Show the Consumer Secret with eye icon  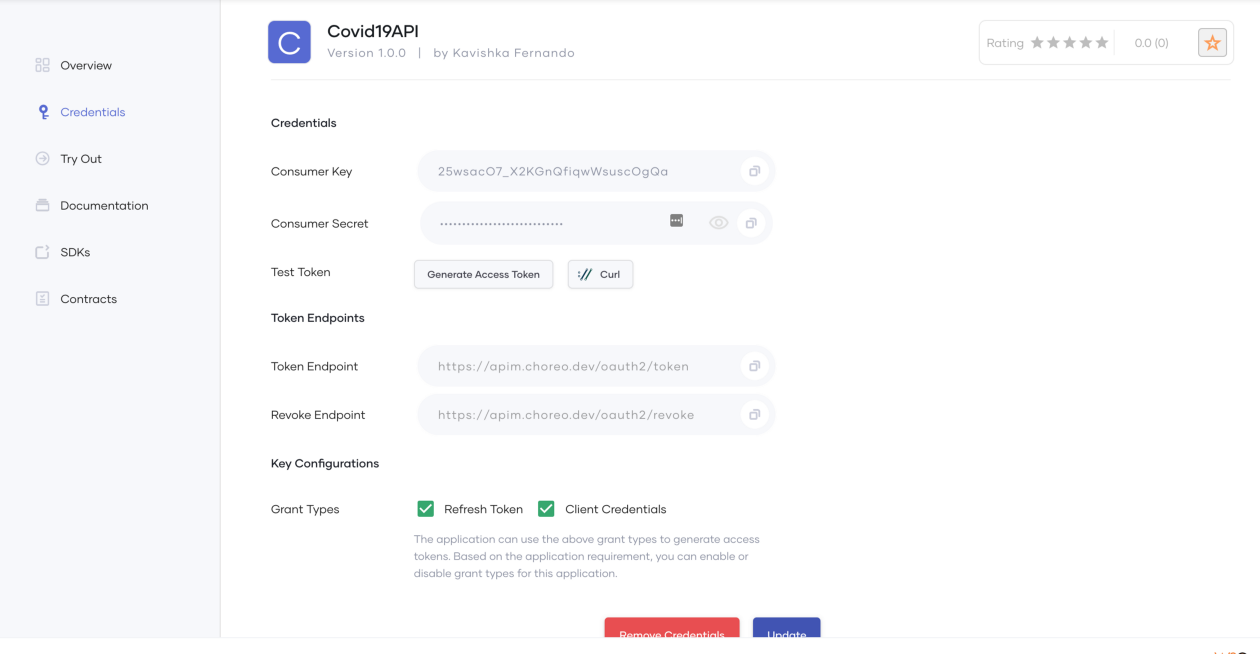(x=718, y=223)
